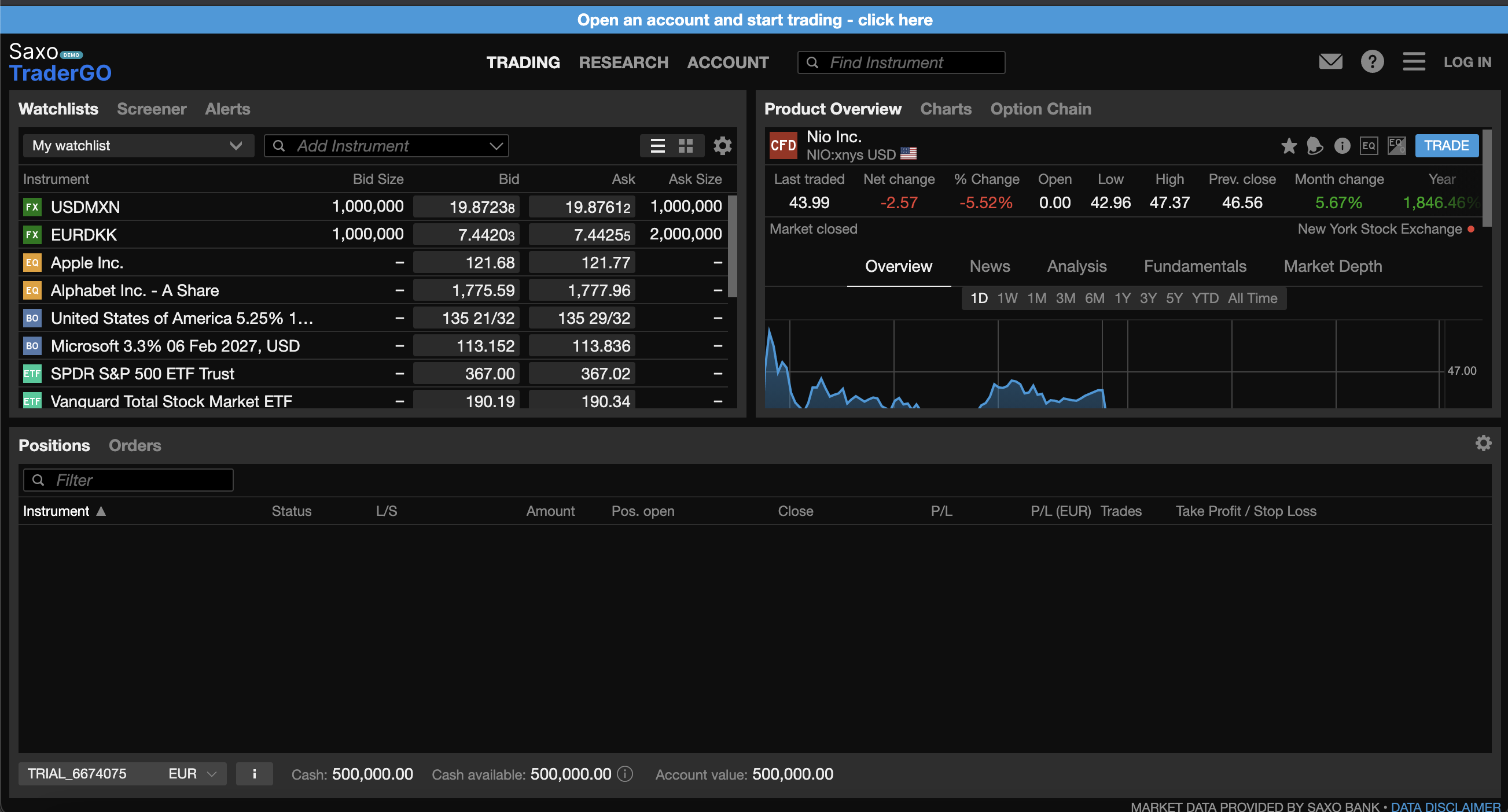Click the Product Overview vertical scrollbar
The image size is (1508, 812).
tap(1487, 179)
